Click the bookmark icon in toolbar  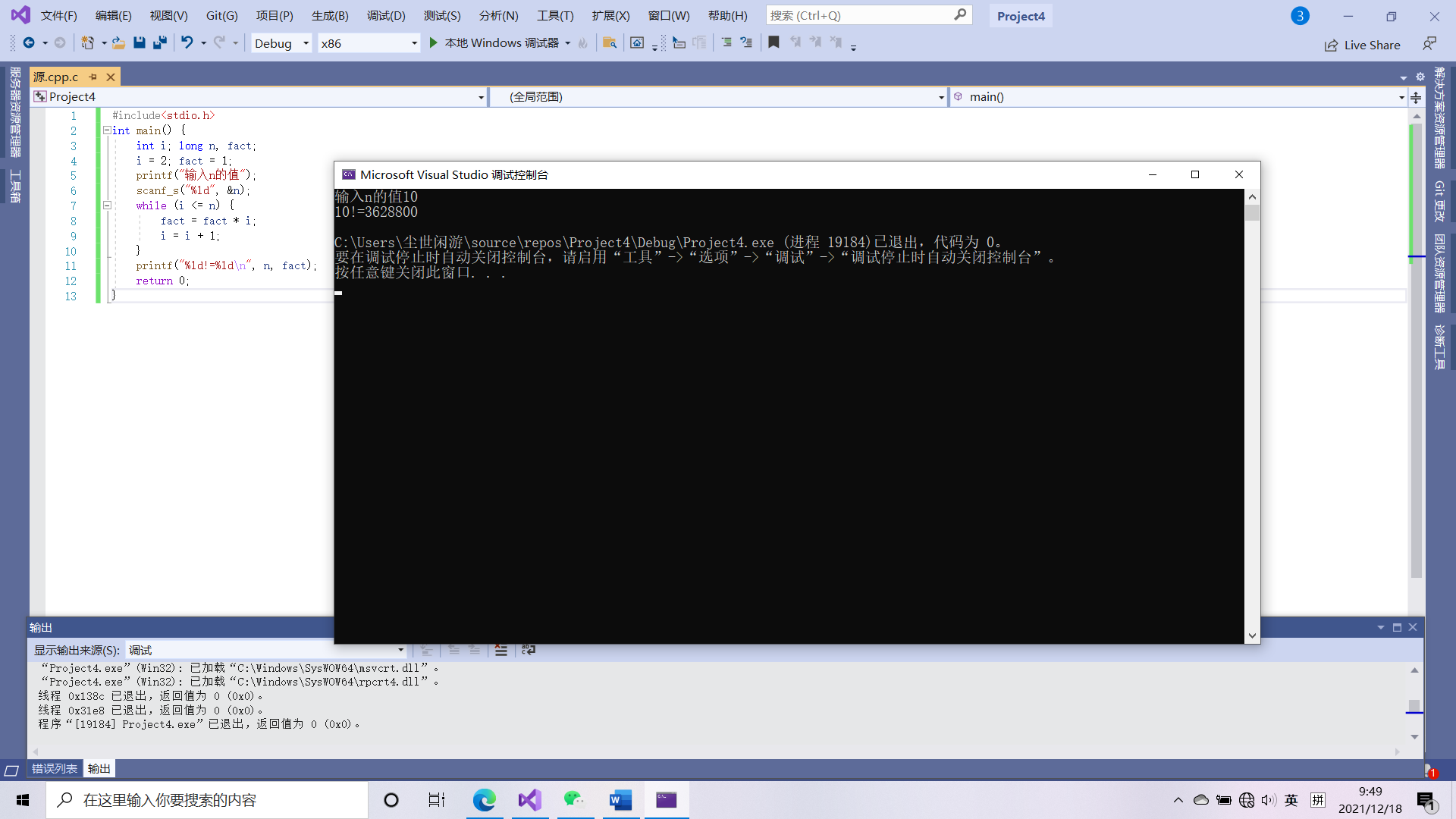pos(773,43)
